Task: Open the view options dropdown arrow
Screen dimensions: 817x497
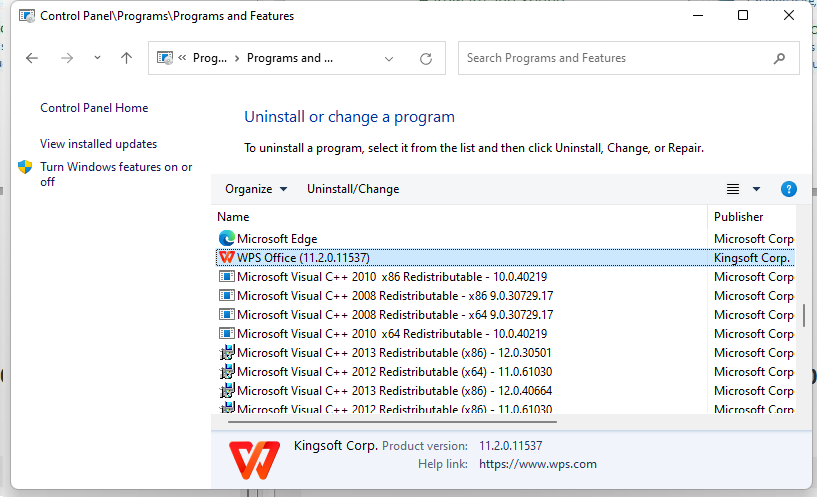Action: pos(756,189)
